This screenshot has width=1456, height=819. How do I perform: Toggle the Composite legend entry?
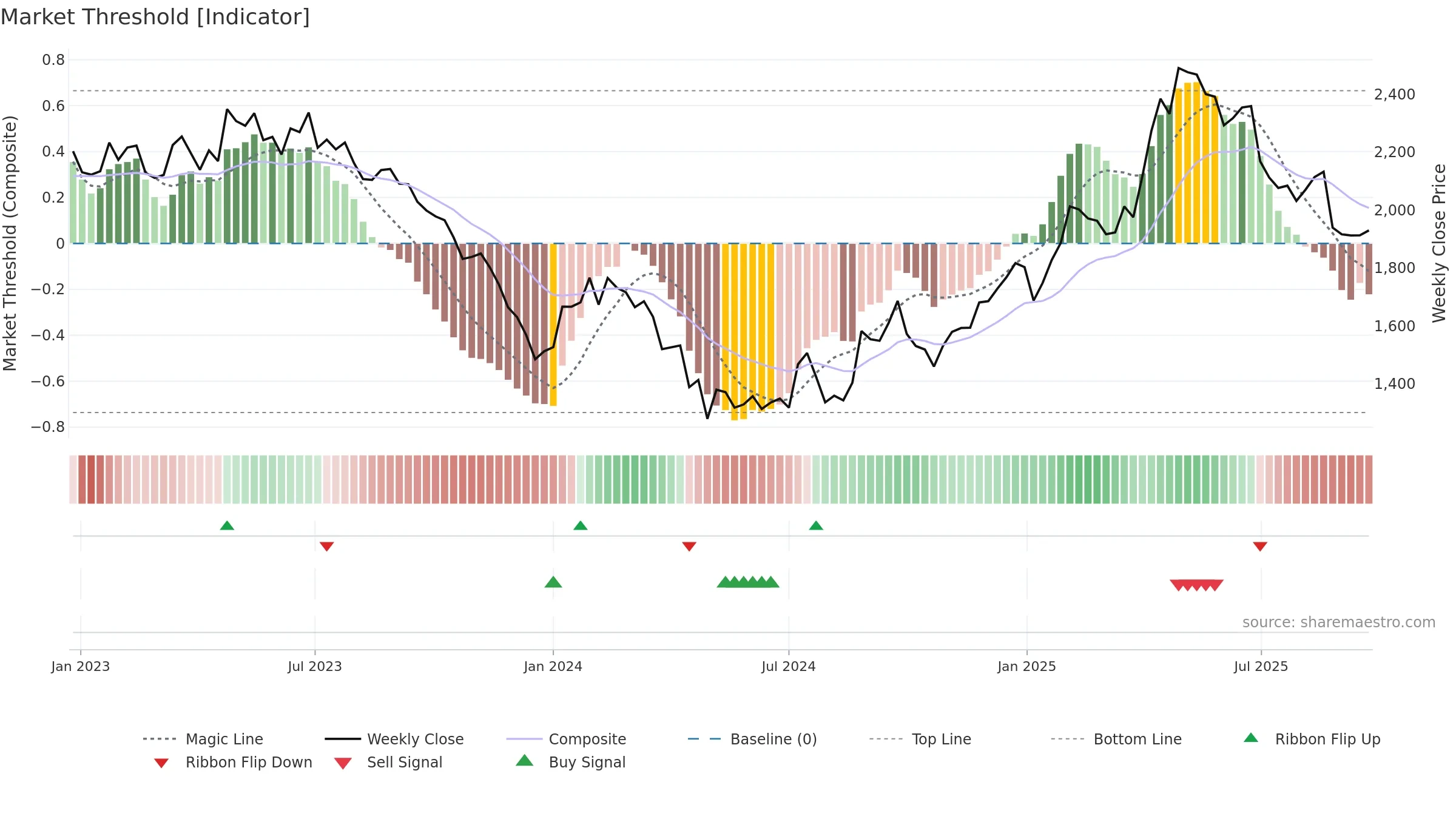point(566,739)
